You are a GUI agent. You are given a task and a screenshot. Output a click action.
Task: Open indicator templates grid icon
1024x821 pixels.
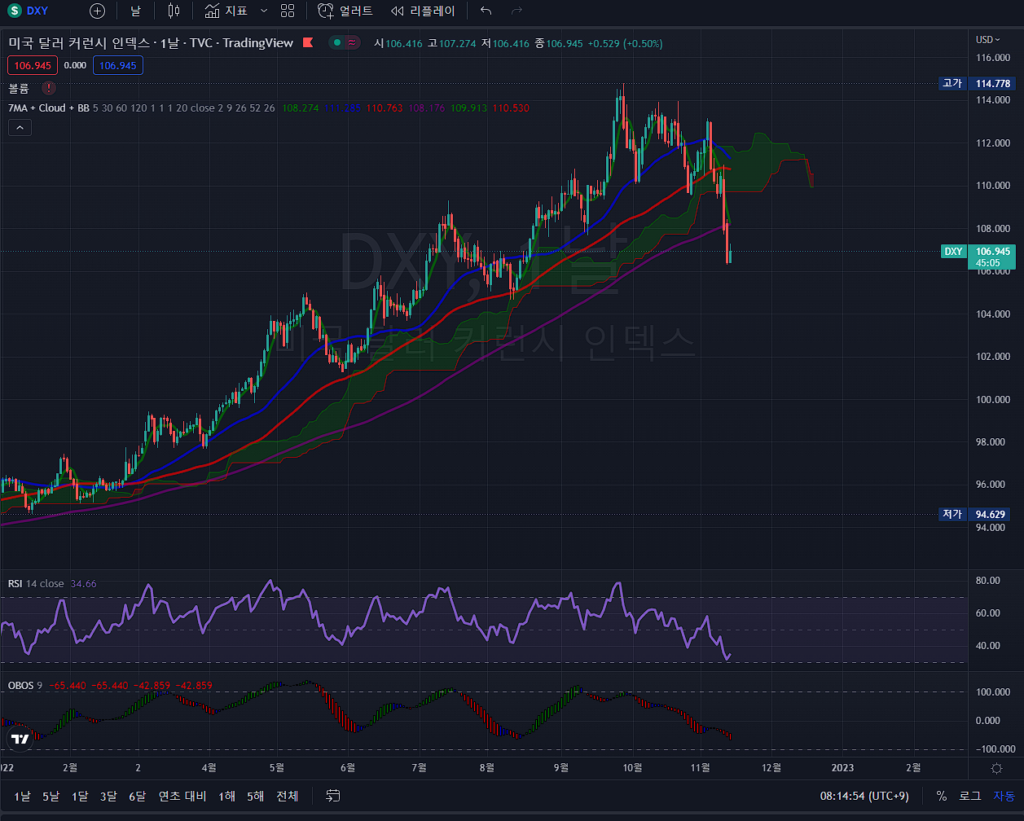(288, 11)
